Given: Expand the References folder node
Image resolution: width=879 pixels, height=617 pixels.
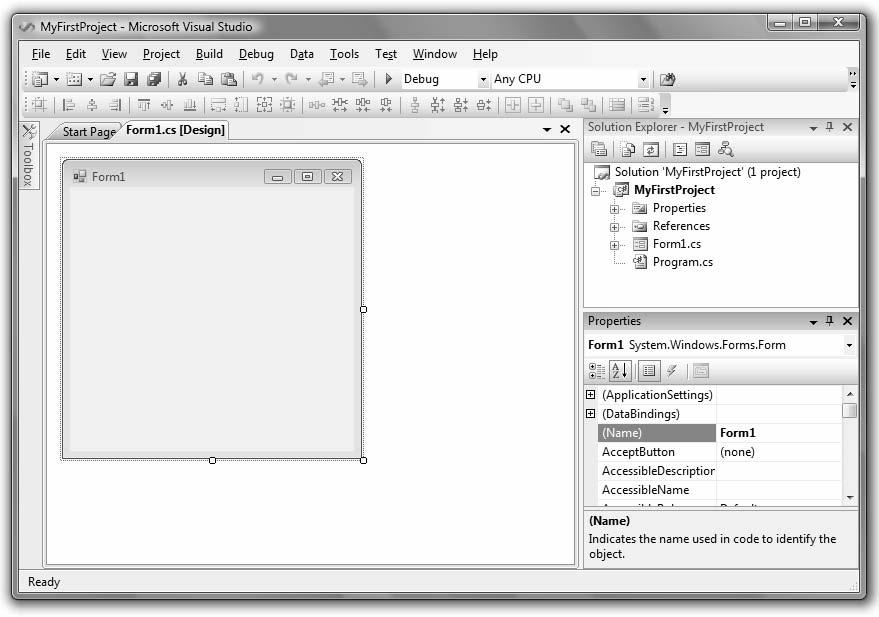Looking at the screenshot, I should click(x=614, y=227).
